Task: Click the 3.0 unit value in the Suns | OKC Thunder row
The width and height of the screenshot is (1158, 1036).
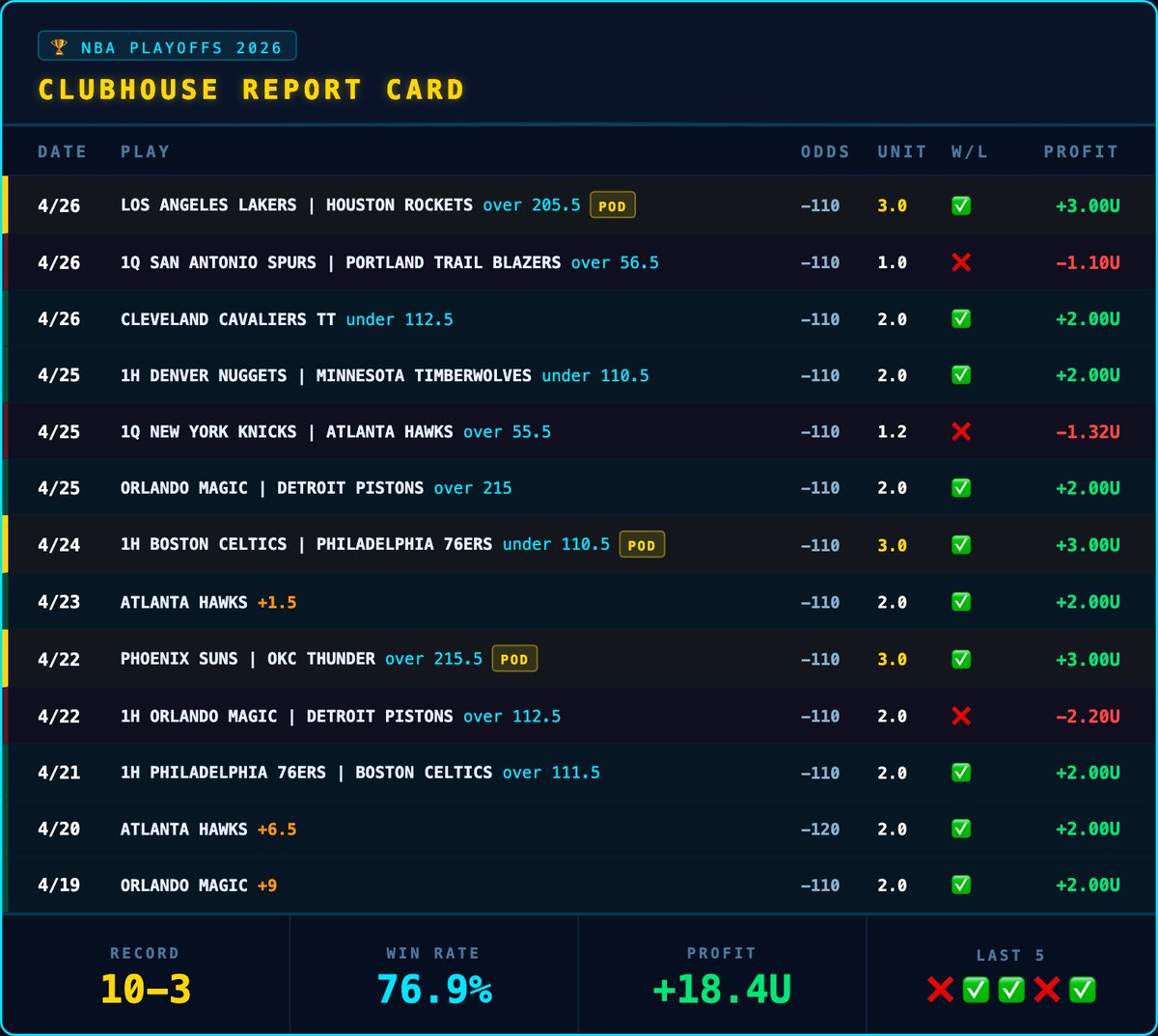Action: [x=893, y=659]
